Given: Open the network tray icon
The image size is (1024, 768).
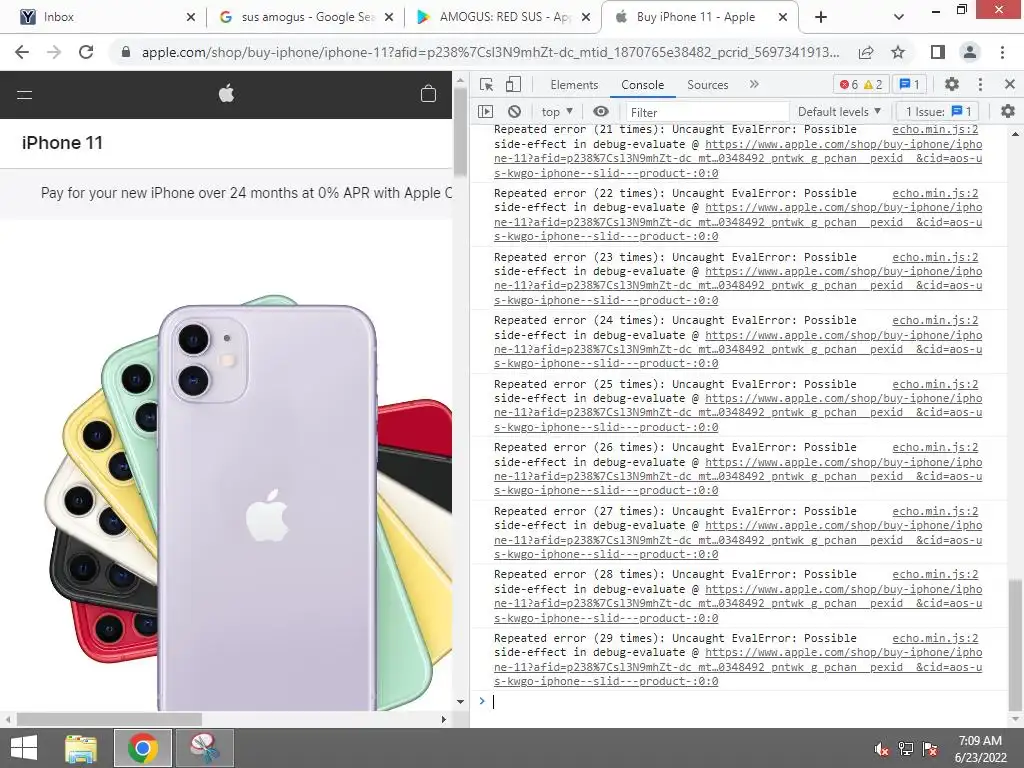Looking at the screenshot, I should coord(906,750).
